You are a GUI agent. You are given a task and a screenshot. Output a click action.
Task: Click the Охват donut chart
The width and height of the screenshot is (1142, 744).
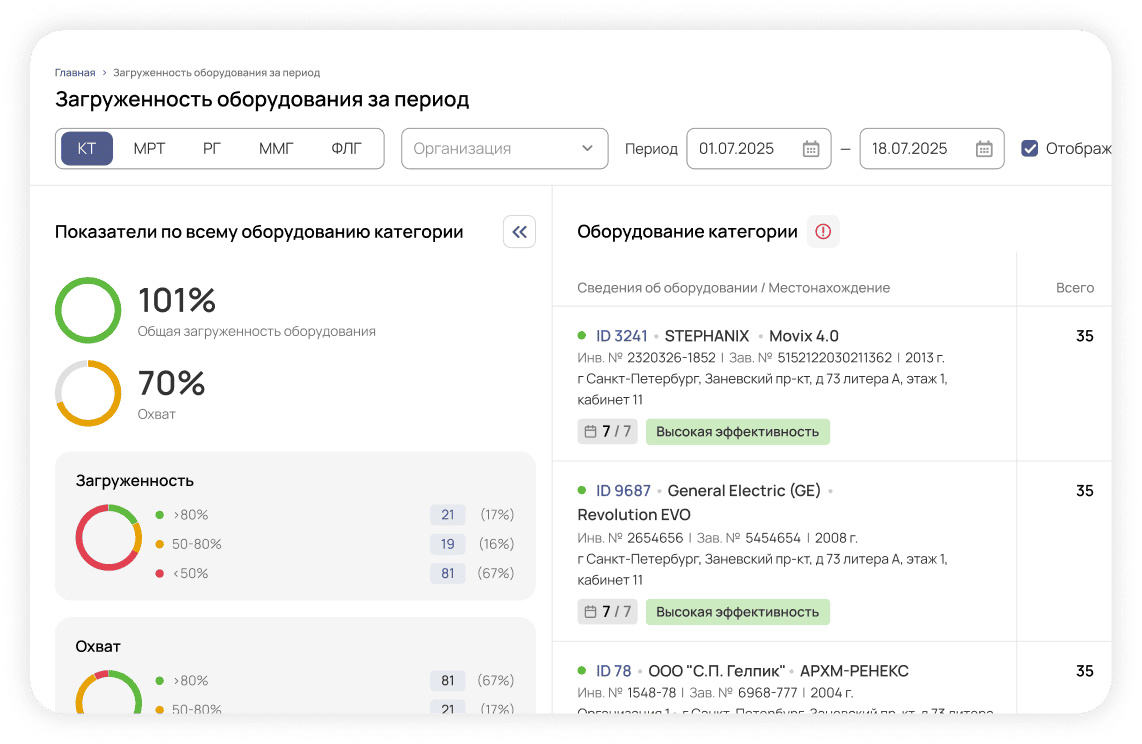coord(109,692)
